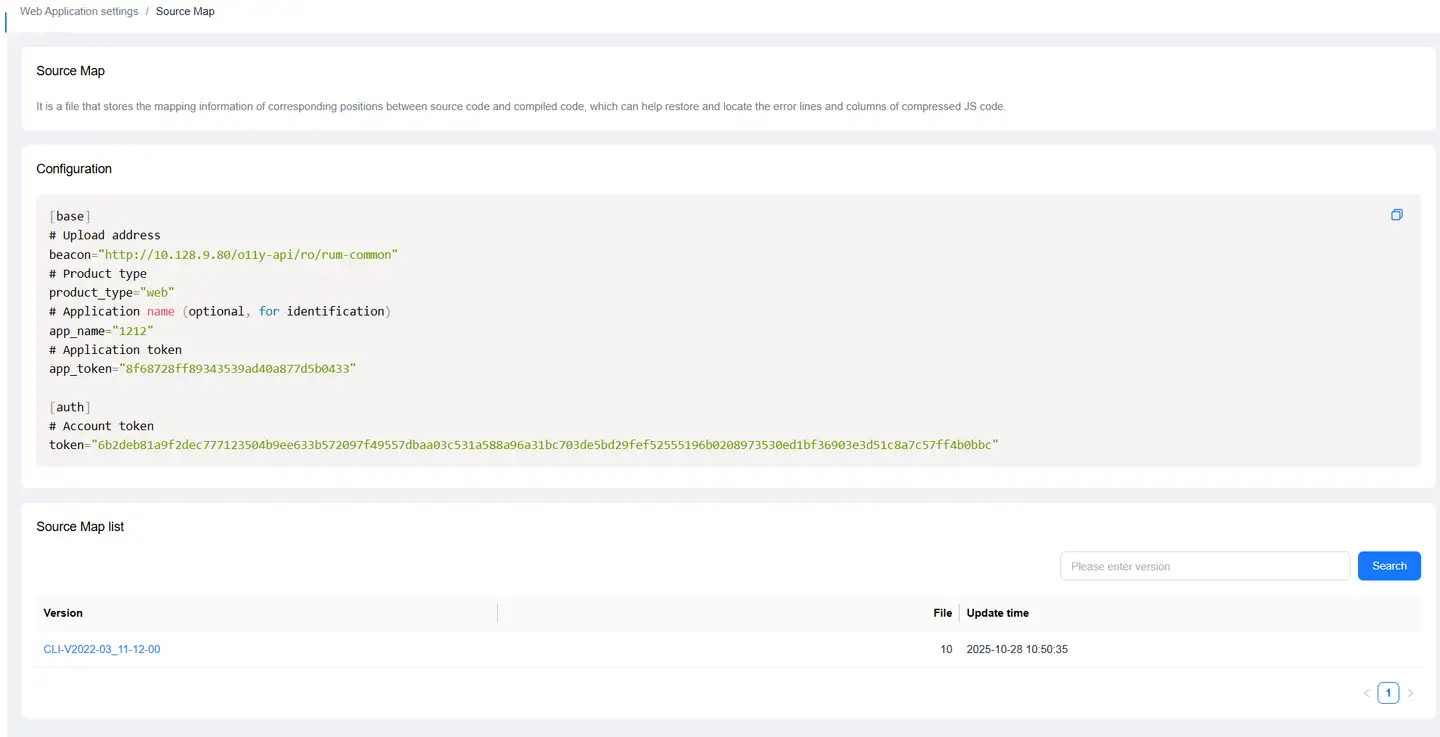Go to next page arrow
Viewport: 1440px width, 737px height.
(x=1410, y=693)
